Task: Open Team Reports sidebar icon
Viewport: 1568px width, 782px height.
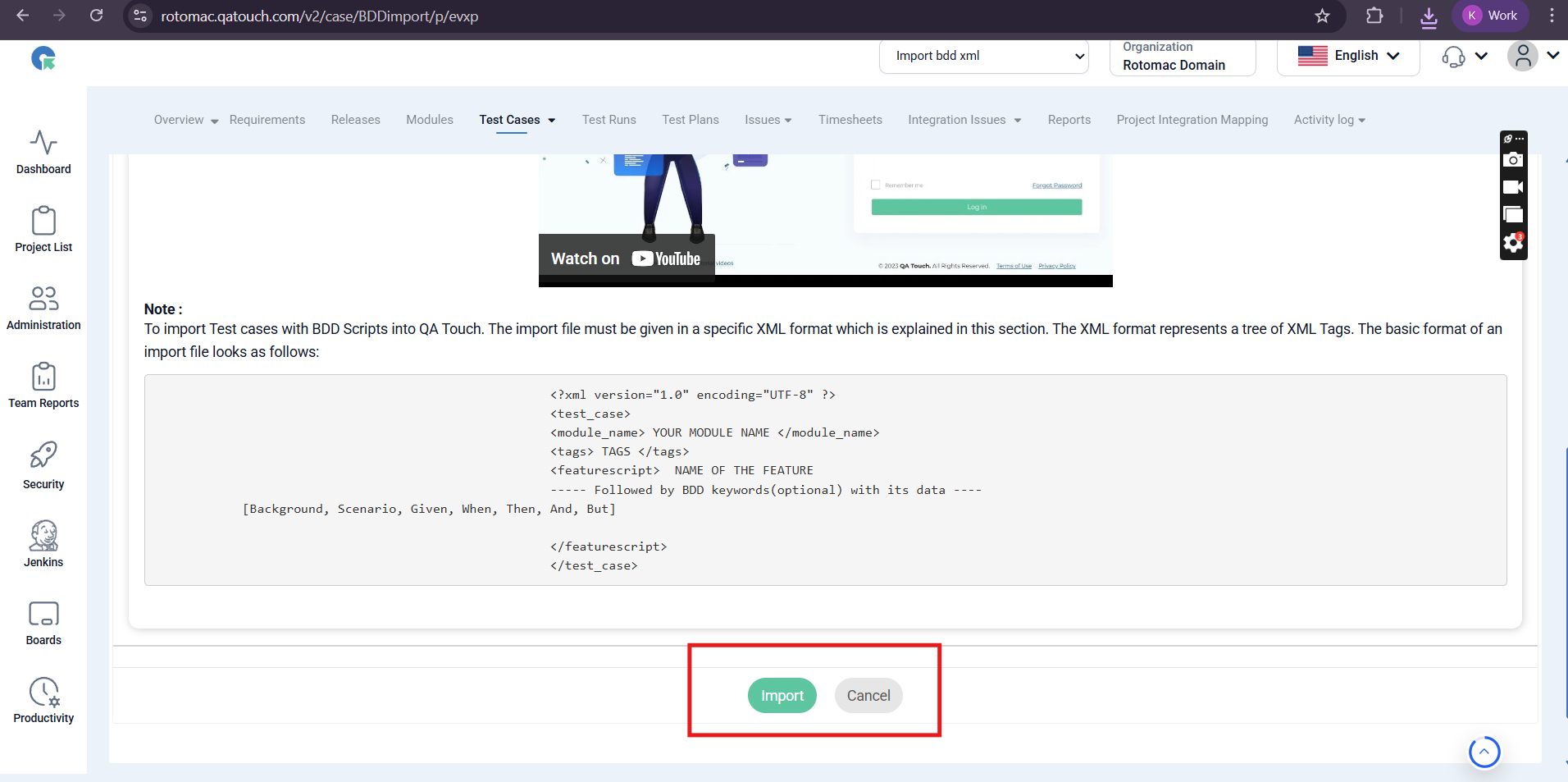Action: (x=43, y=386)
